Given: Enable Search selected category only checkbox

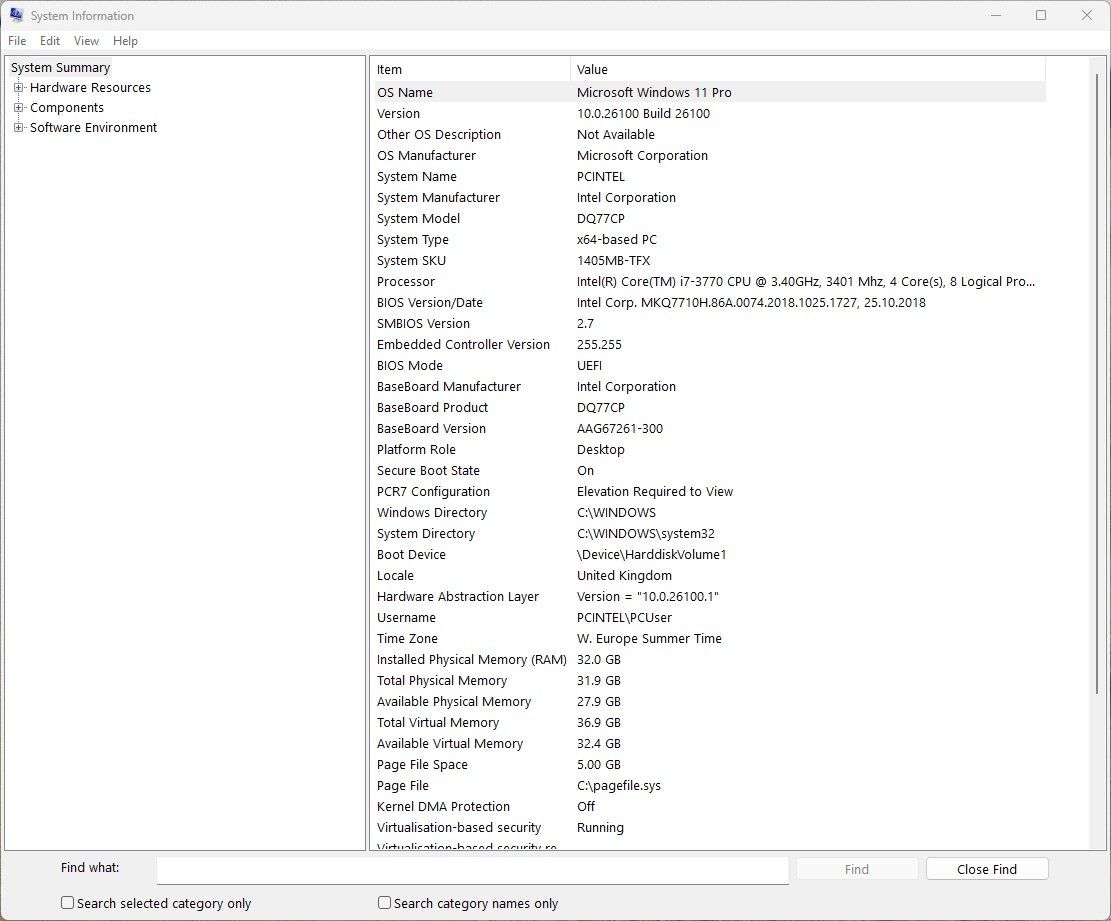Looking at the screenshot, I should (x=67, y=903).
